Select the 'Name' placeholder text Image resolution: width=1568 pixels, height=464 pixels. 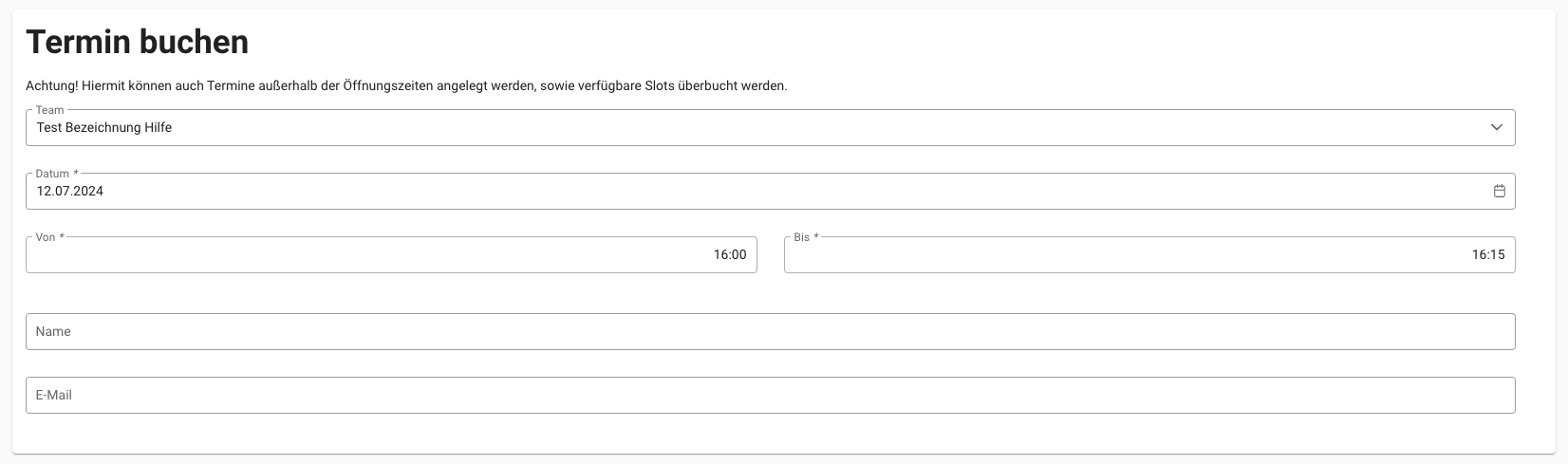pos(53,331)
